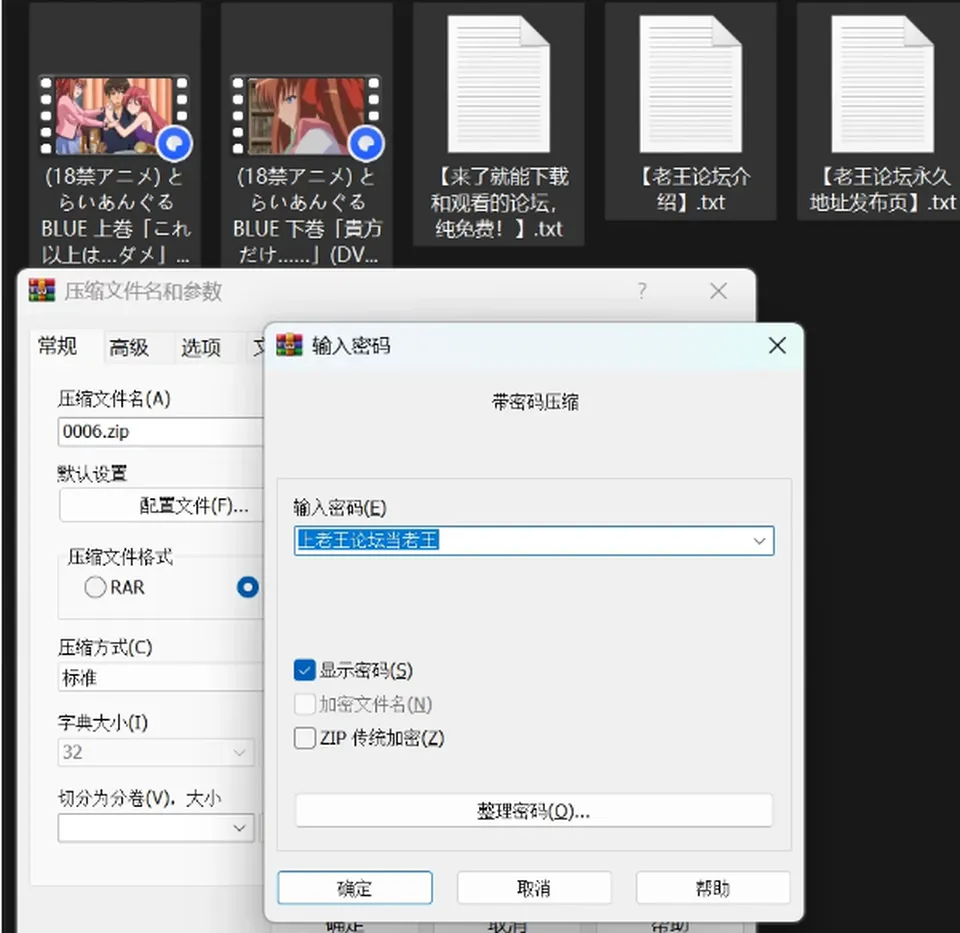This screenshot has width=960, height=933.
Task: Enable the ZIP 传统加密 checkbox
Action: pyautogui.click(x=304, y=738)
